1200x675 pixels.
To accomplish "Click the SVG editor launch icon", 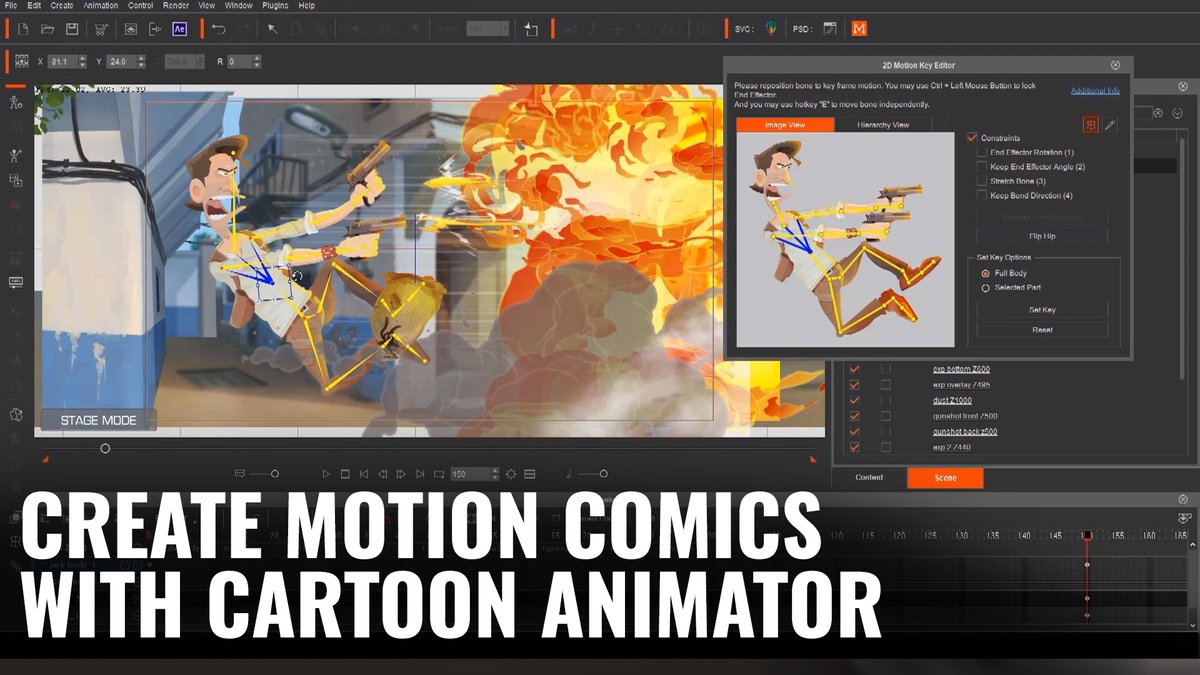I will pyautogui.click(x=770, y=29).
